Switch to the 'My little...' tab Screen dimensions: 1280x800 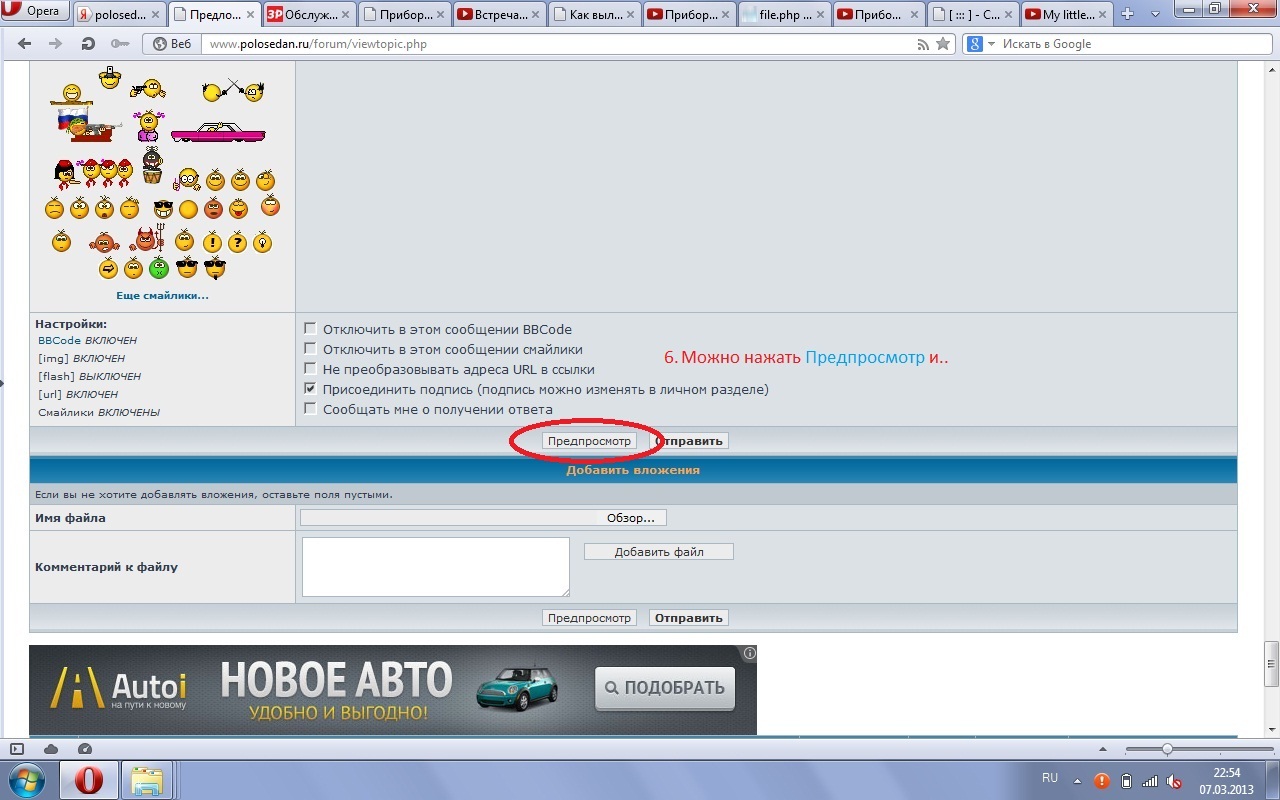[x=1067, y=15]
